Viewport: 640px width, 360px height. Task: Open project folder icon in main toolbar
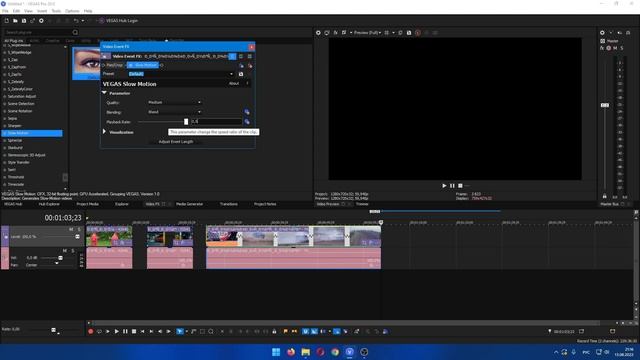point(15,20)
